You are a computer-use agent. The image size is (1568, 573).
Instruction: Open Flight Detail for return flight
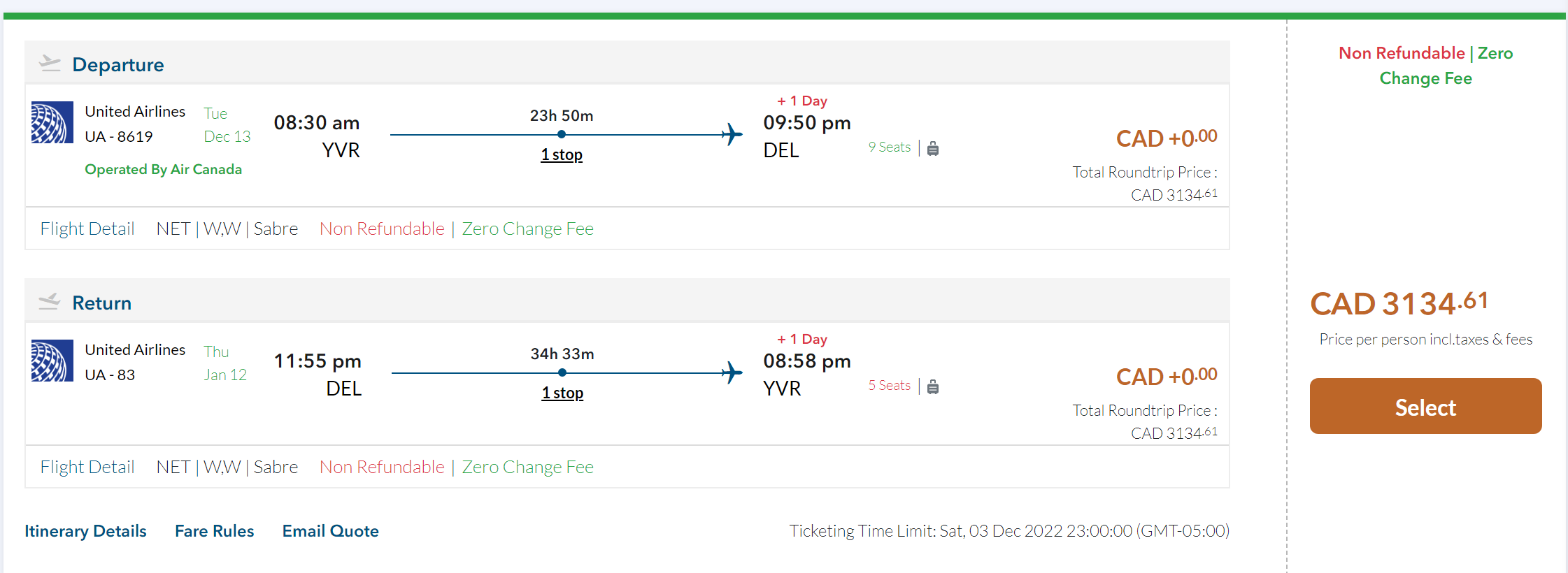click(87, 467)
